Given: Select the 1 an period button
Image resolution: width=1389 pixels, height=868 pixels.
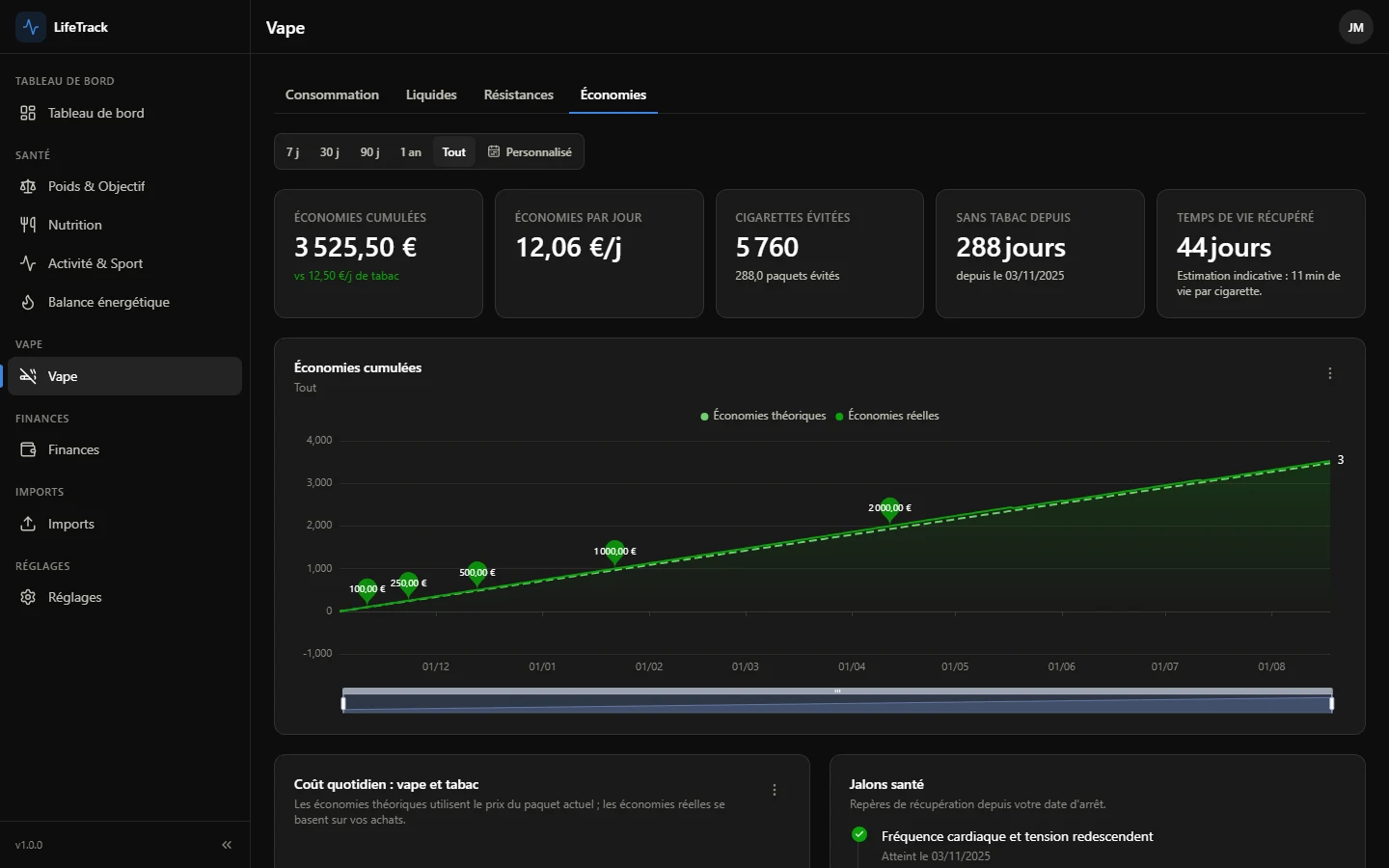Looking at the screenshot, I should coord(411,151).
